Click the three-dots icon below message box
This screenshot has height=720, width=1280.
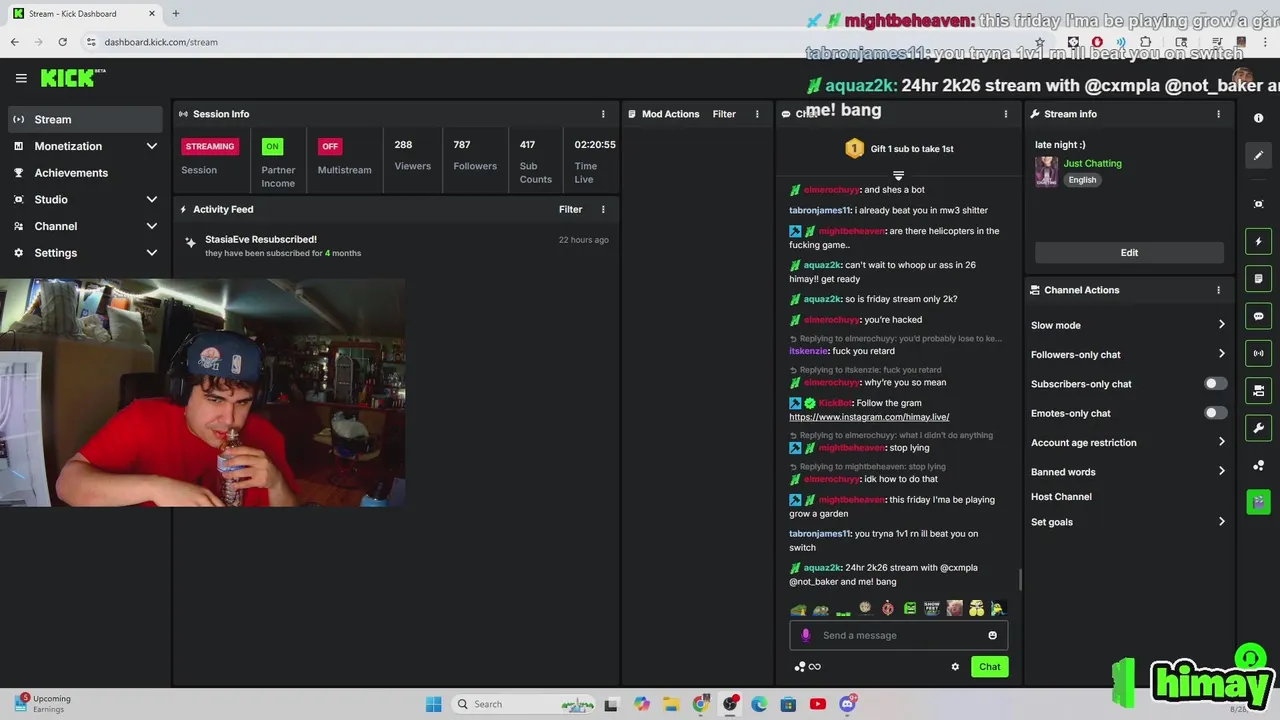click(799, 667)
